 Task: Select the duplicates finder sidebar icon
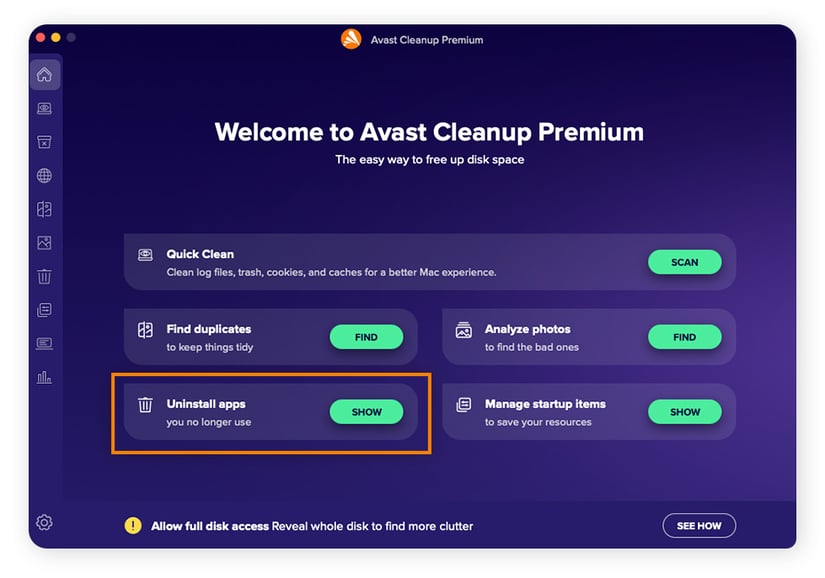[x=44, y=210]
